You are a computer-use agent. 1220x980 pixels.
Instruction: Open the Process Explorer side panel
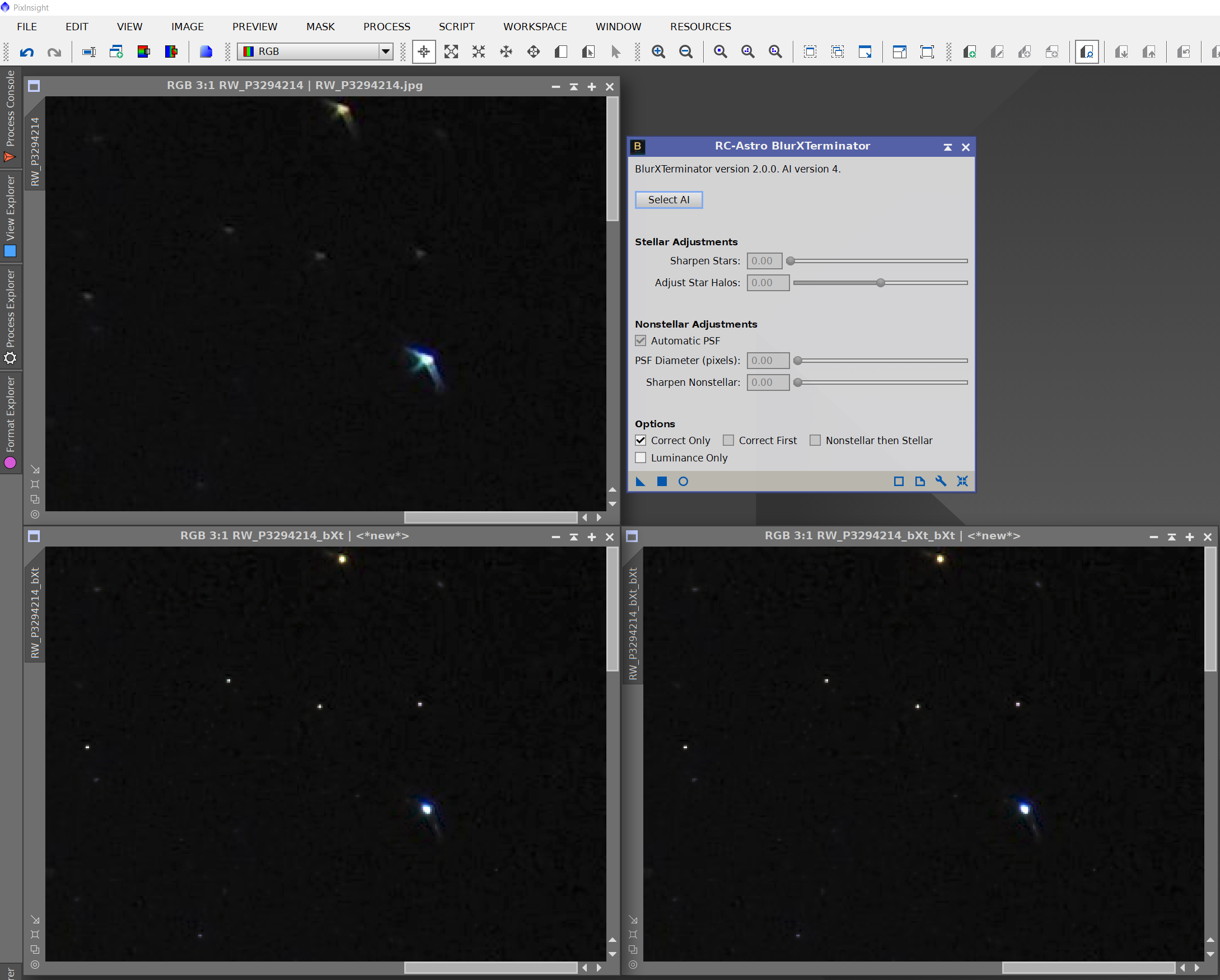10,317
